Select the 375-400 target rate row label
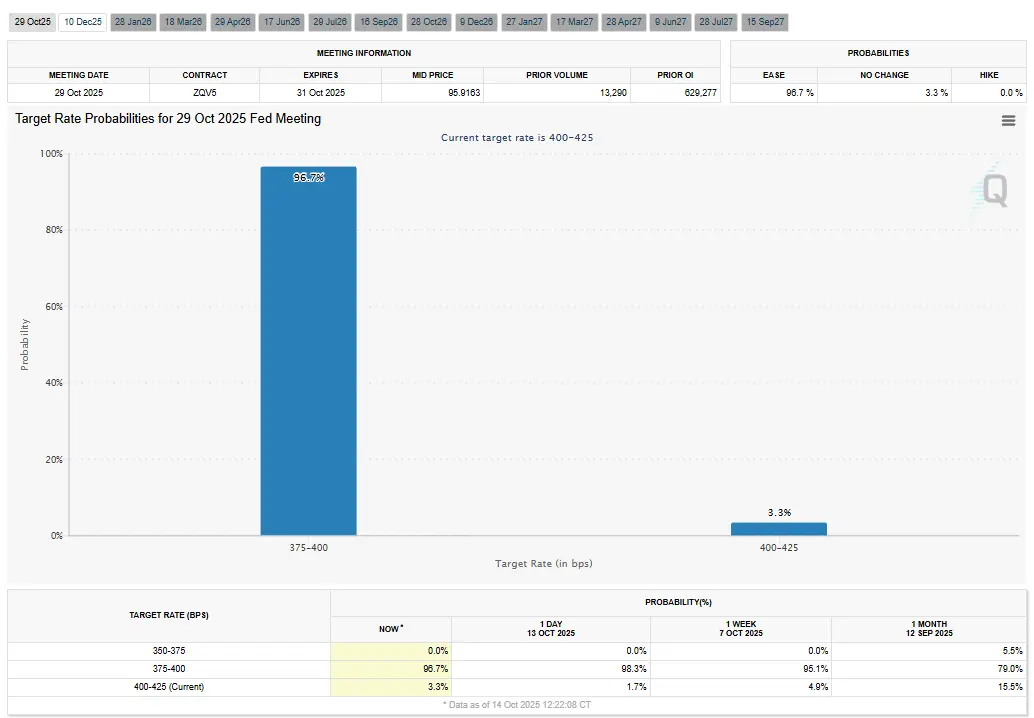 tap(169, 669)
